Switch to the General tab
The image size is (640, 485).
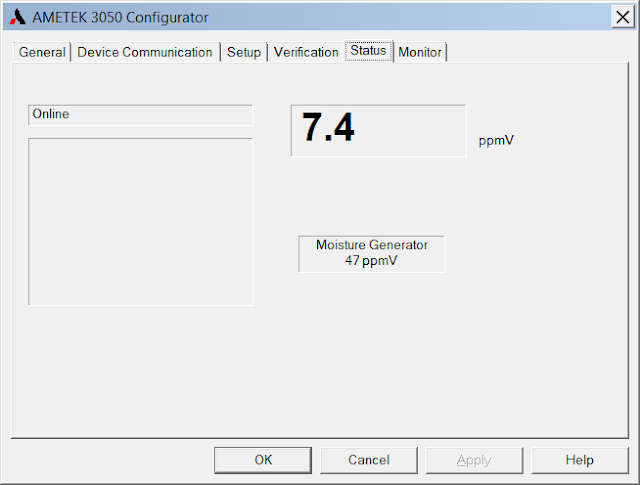click(42, 52)
